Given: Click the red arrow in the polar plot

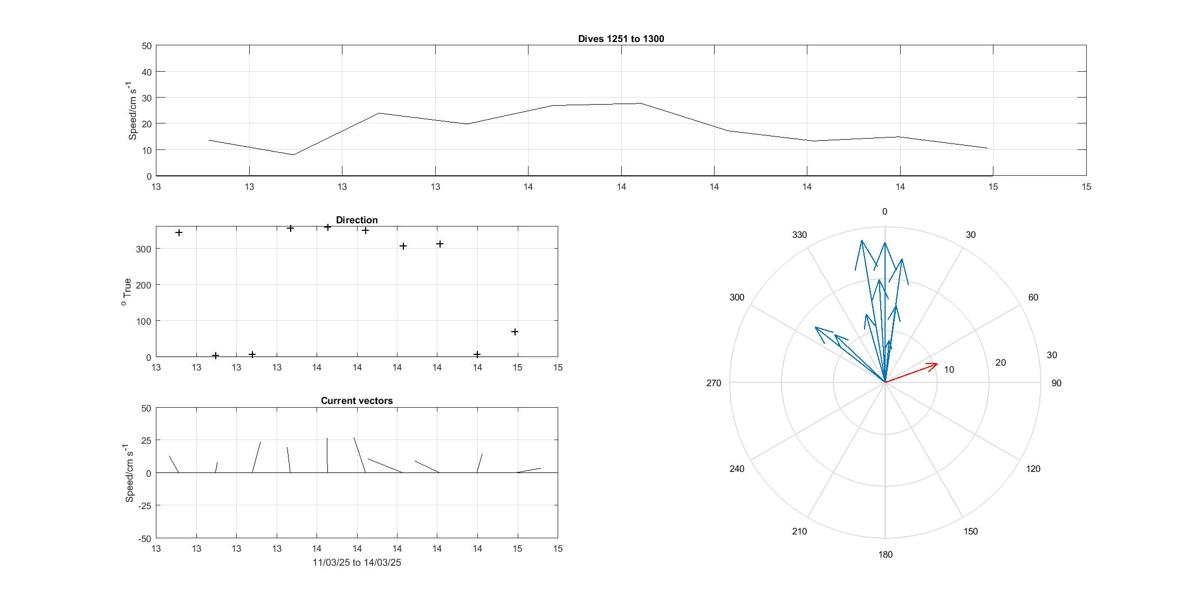Looking at the screenshot, I should [911, 372].
